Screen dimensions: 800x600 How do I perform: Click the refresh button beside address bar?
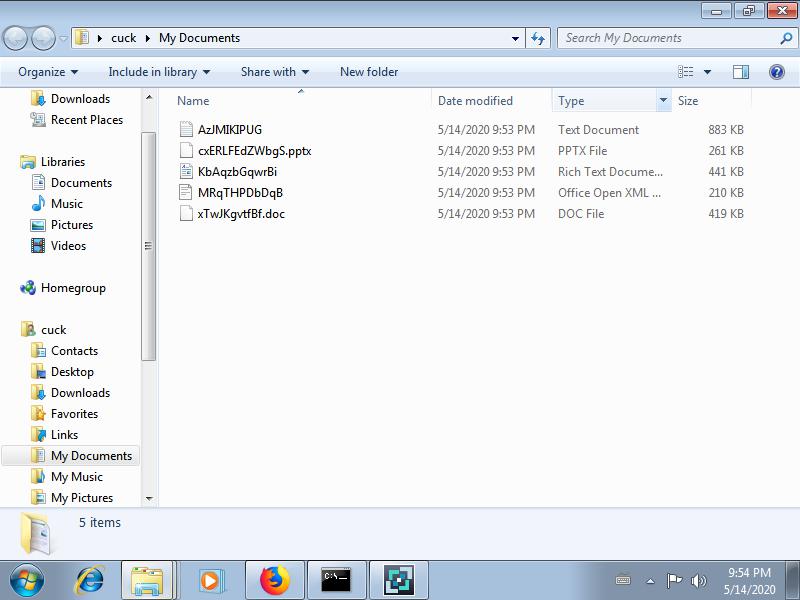click(538, 38)
